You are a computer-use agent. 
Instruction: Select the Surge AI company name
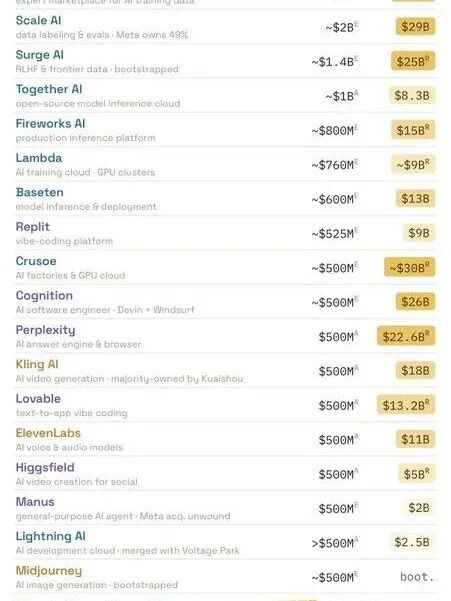[x=39, y=55]
